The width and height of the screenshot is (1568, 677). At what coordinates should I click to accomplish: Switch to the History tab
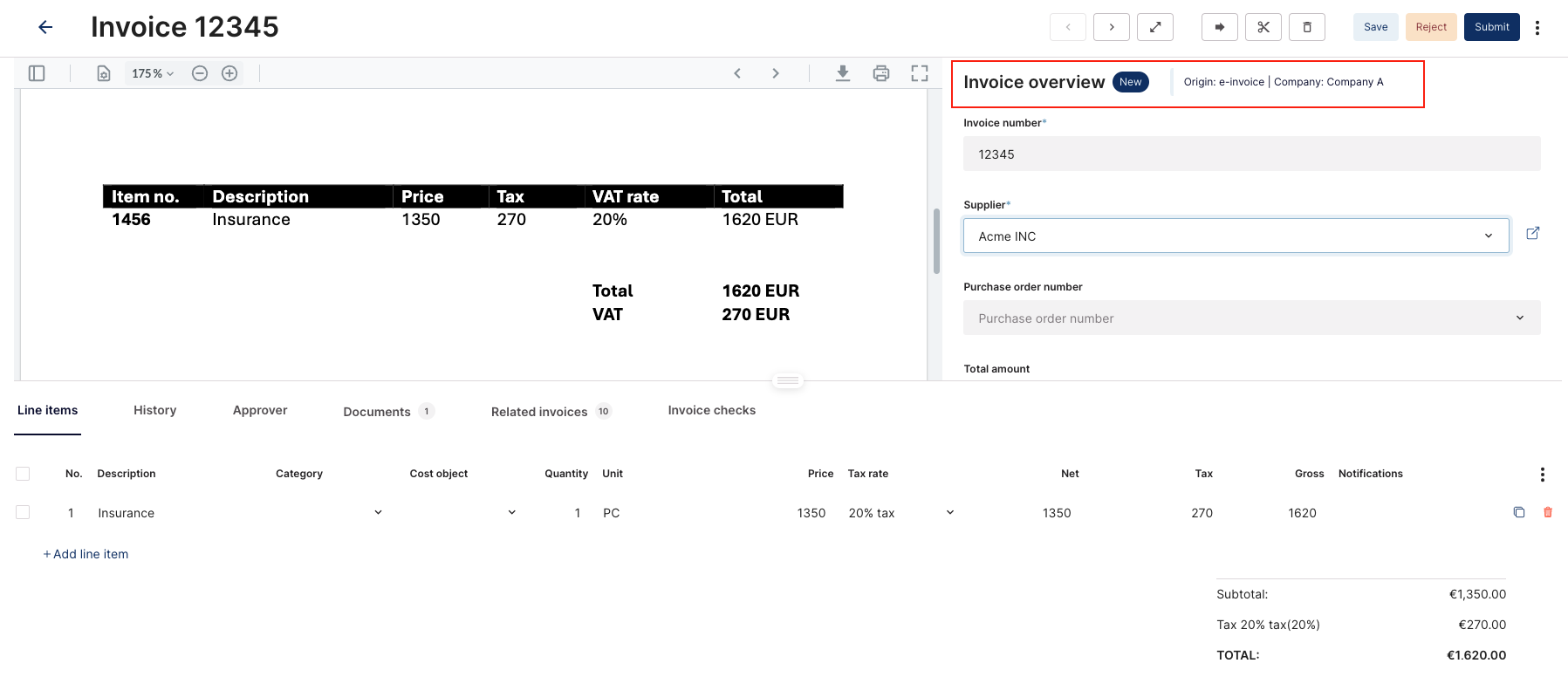[154, 410]
